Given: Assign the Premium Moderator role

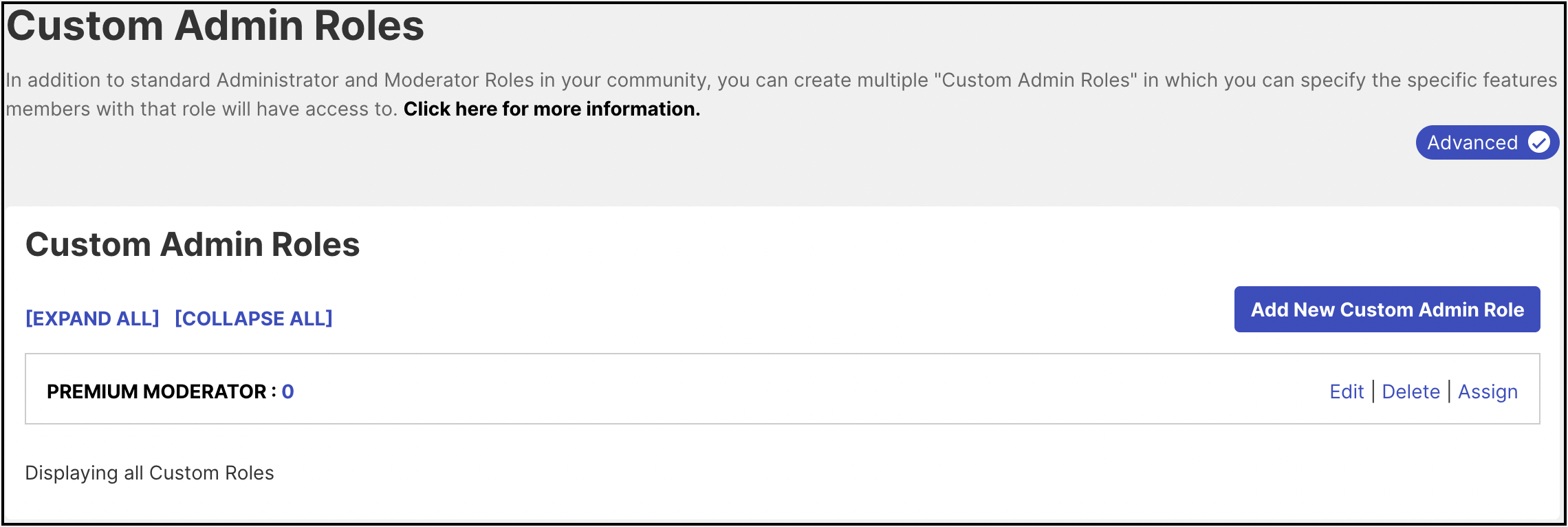Looking at the screenshot, I should pyautogui.click(x=1488, y=391).
